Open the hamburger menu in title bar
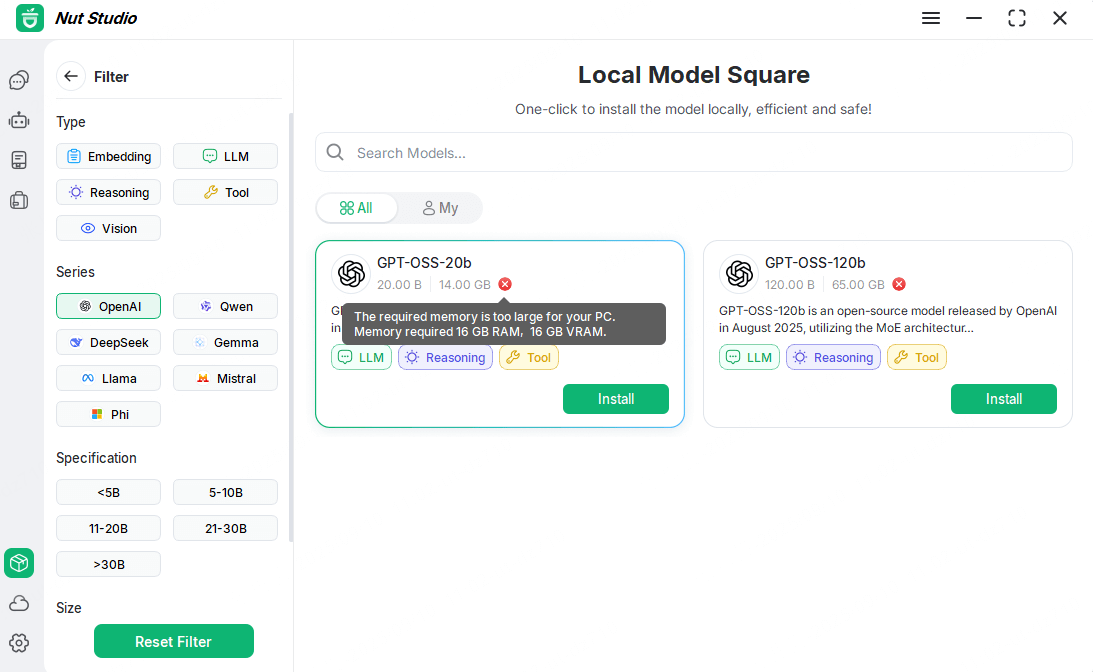This screenshot has width=1093, height=672. click(x=931, y=18)
